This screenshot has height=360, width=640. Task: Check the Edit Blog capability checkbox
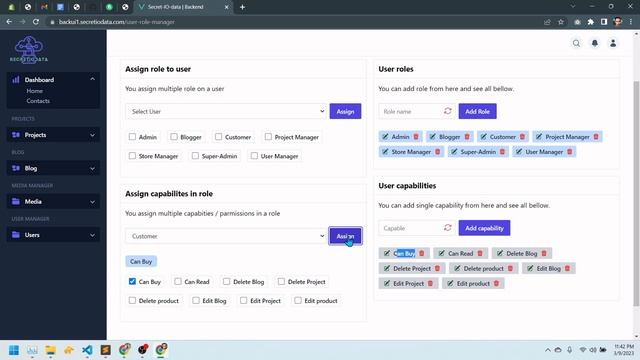196,300
